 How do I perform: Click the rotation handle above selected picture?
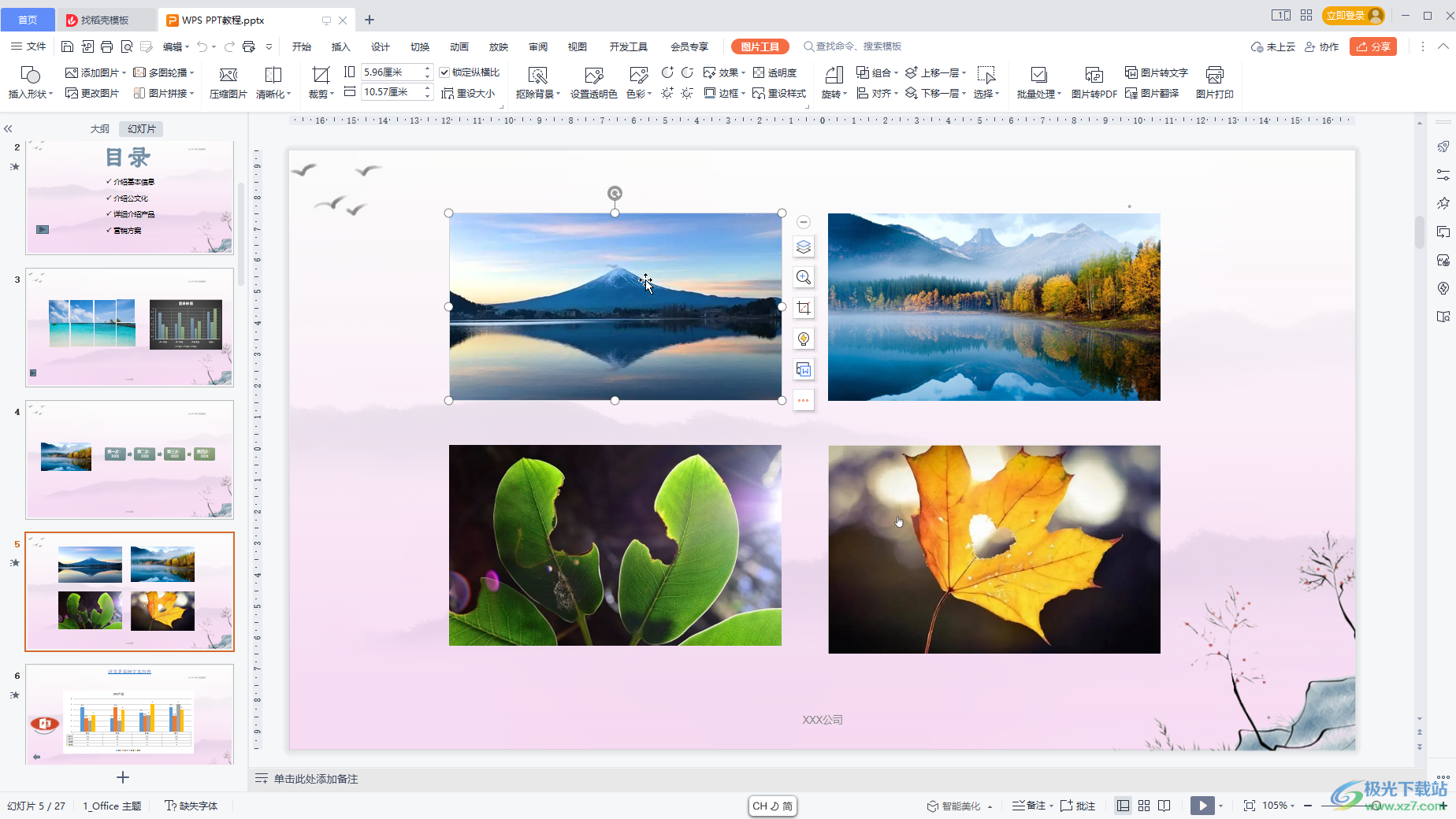click(x=615, y=193)
